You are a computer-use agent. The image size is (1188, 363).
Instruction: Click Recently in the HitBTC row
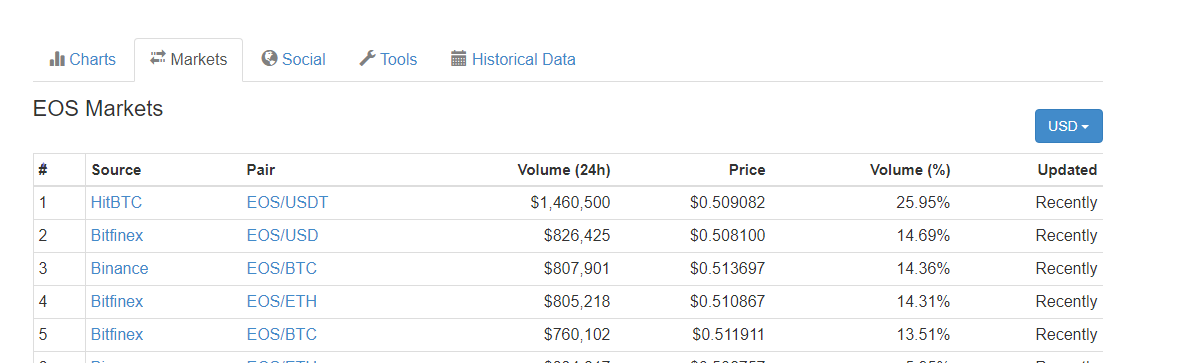click(1066, 203)
